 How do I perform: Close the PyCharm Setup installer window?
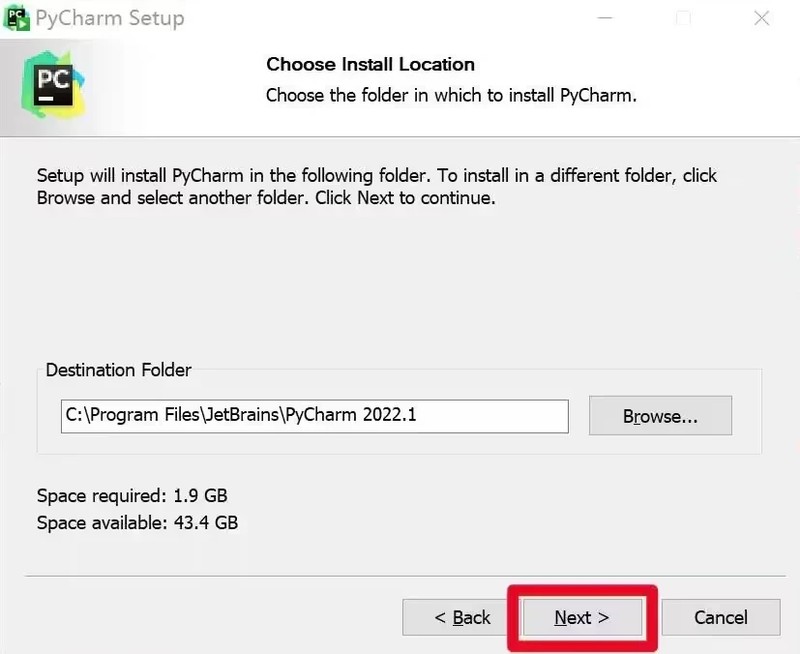pyautogui.click(x=762, y=18)
